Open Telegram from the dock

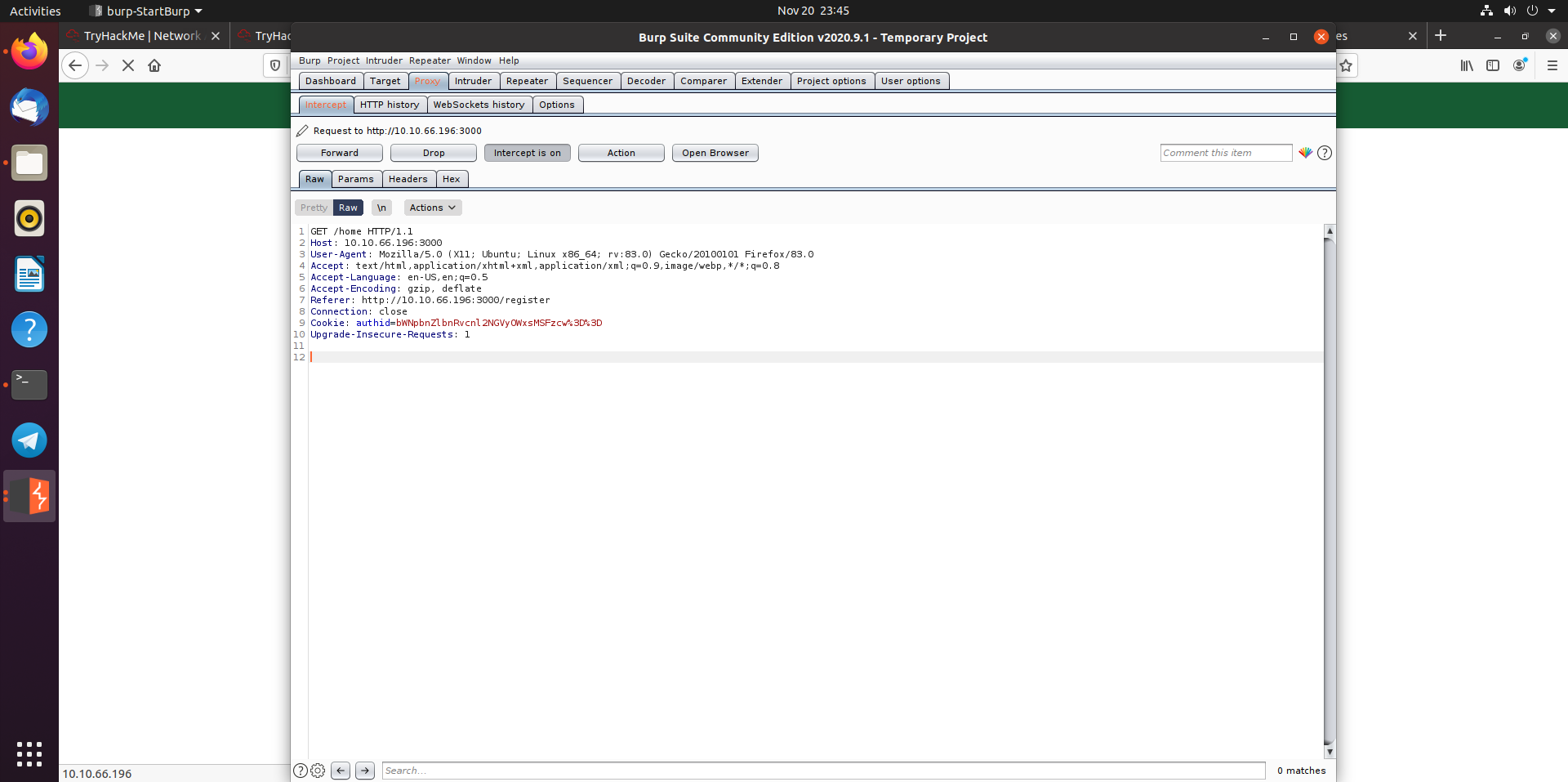(x=29, y=440)
